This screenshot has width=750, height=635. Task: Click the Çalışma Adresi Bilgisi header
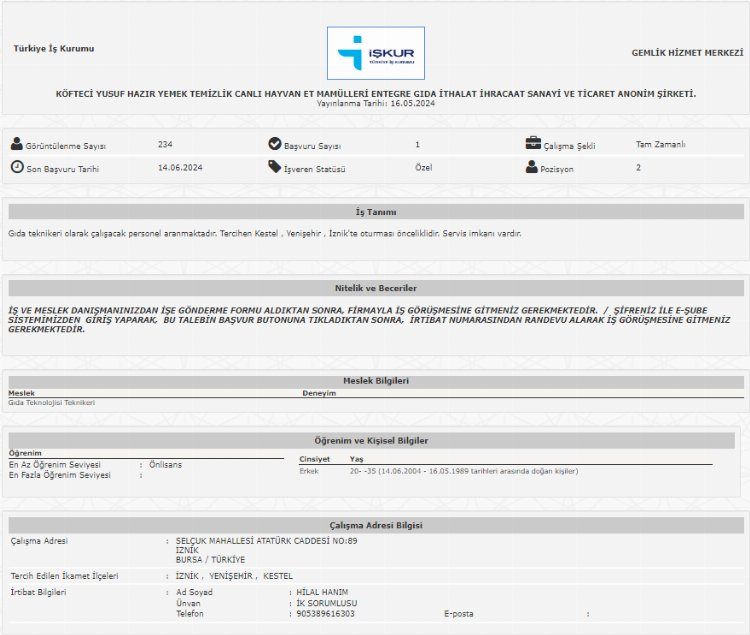click(x=376, y=525)
